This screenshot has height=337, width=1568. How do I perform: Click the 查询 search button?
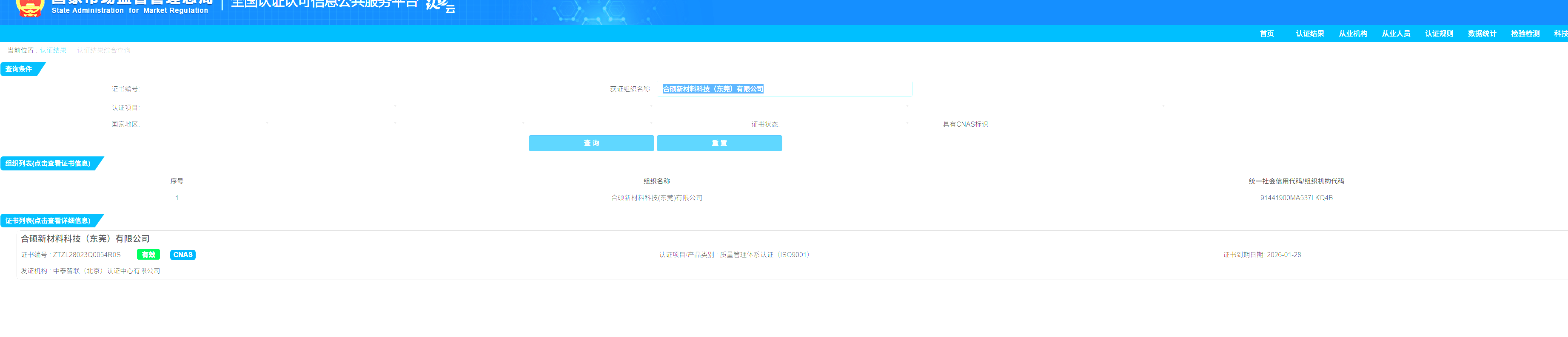pos(591,143)
